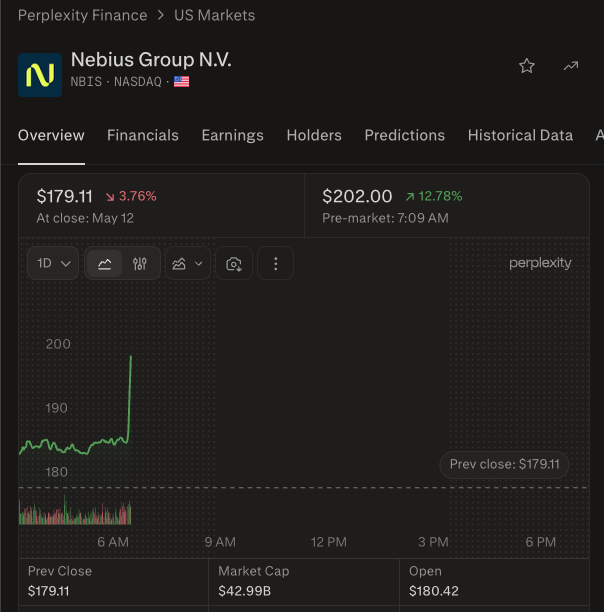View the Predictions tab

coord(405,135)
